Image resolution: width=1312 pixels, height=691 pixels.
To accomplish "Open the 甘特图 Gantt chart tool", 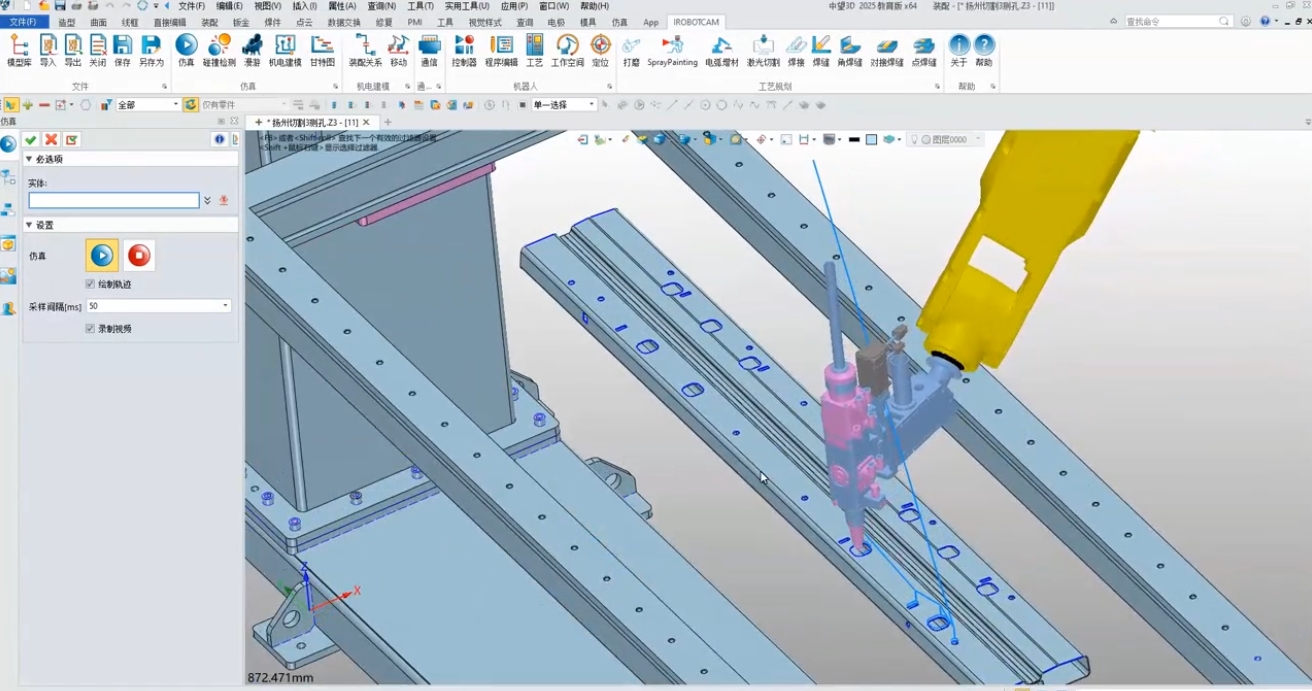I will point(322,50).
